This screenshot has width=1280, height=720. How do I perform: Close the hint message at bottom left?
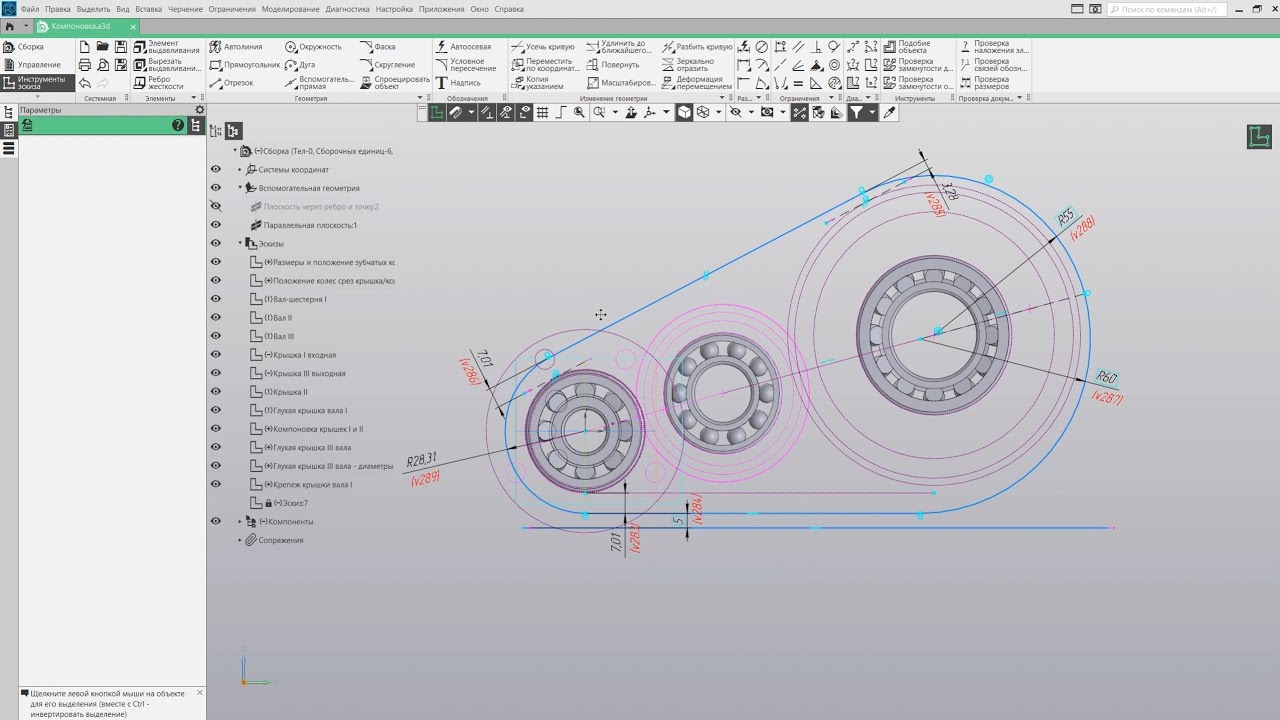199,693
